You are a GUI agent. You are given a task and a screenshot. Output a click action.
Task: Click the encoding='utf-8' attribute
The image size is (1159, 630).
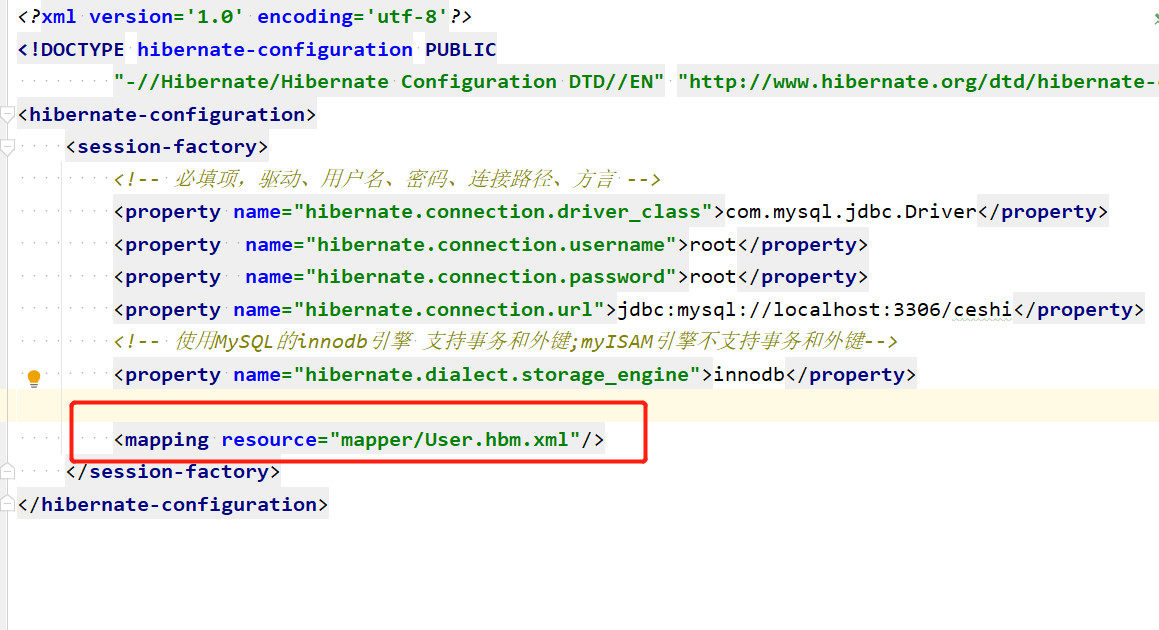(x=353, y=16)
